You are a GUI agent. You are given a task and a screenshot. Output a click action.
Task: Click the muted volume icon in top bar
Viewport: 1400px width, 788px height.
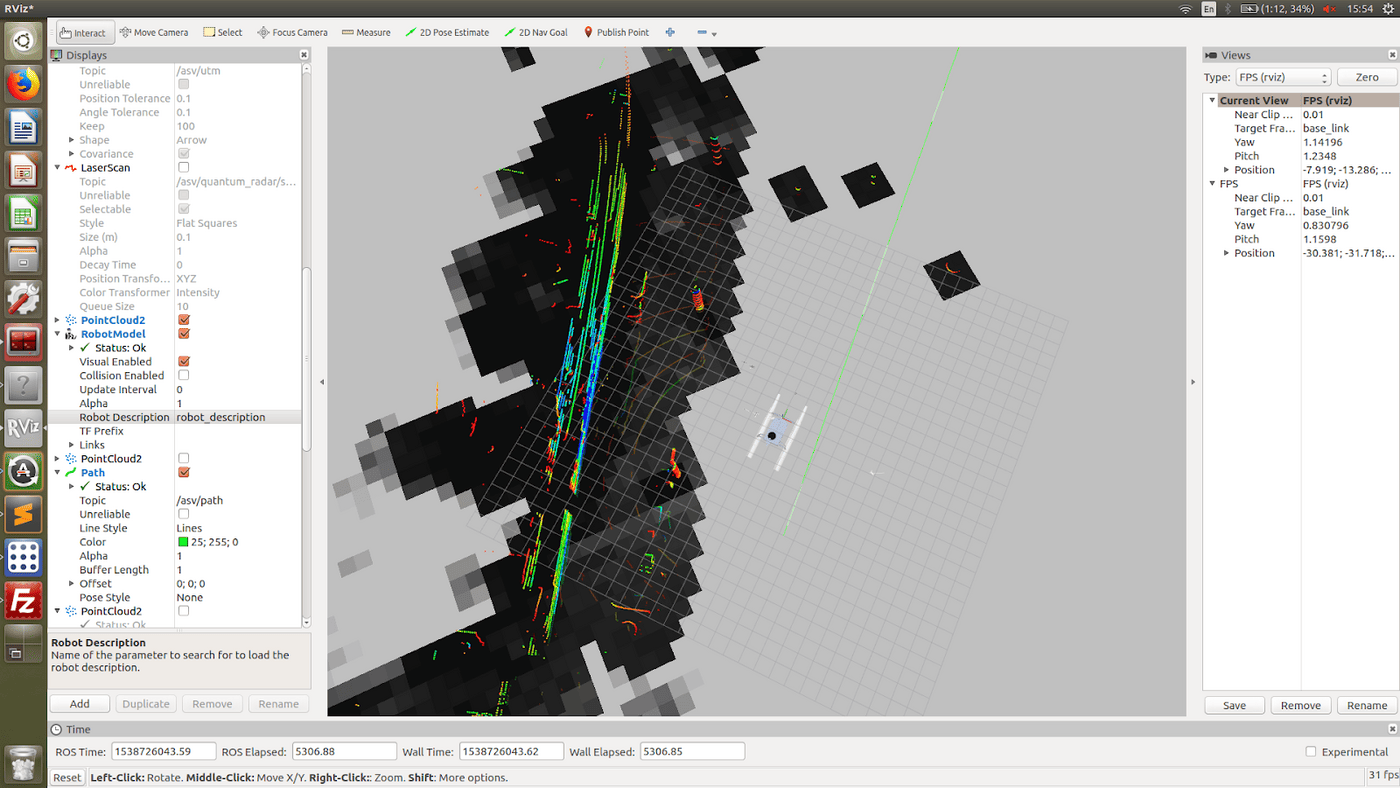pyautogui.click(x=1329, y=8)
